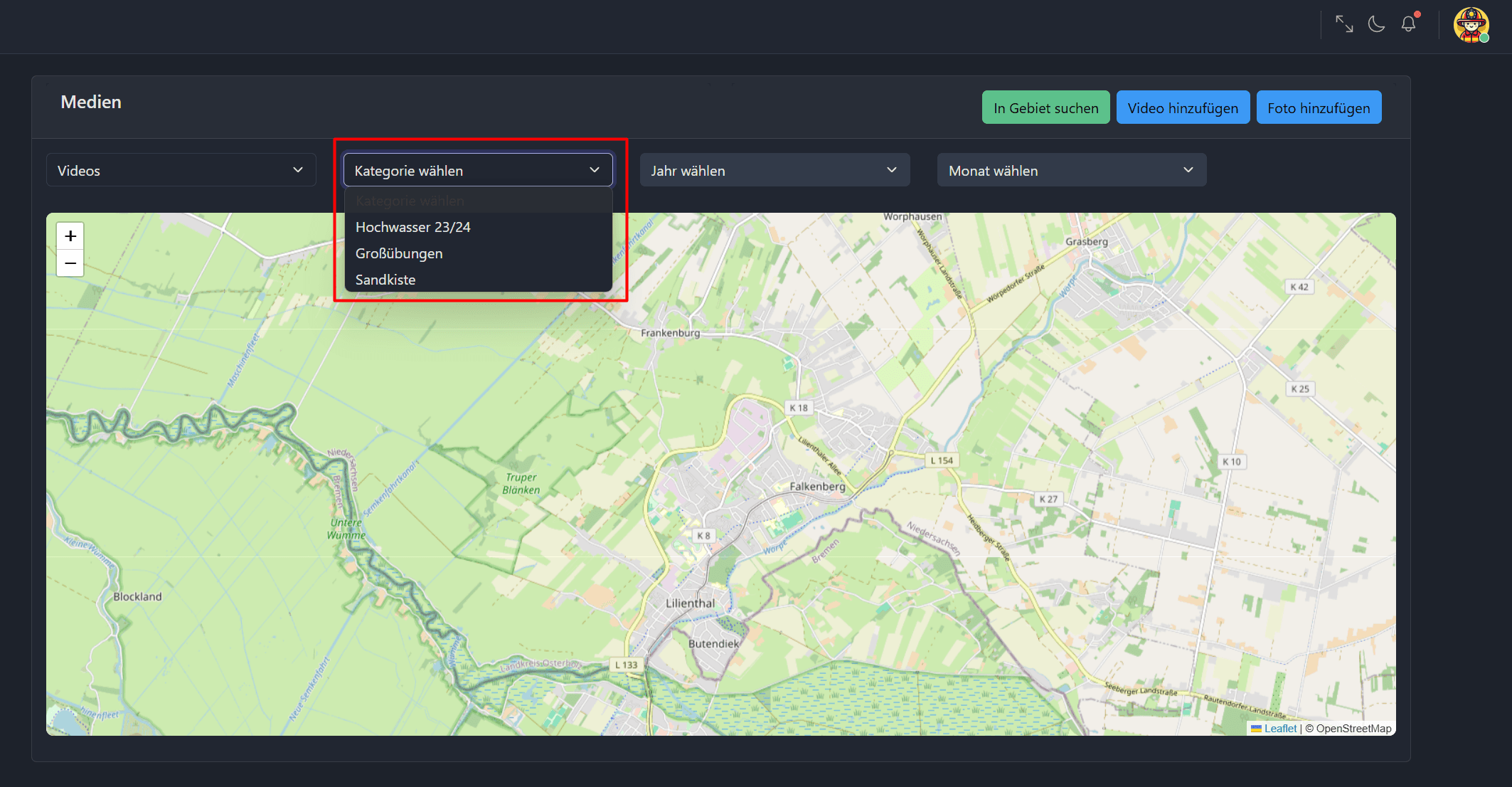
Task: Click Video hinzufügen button
Action: (x=1182, y=108)
